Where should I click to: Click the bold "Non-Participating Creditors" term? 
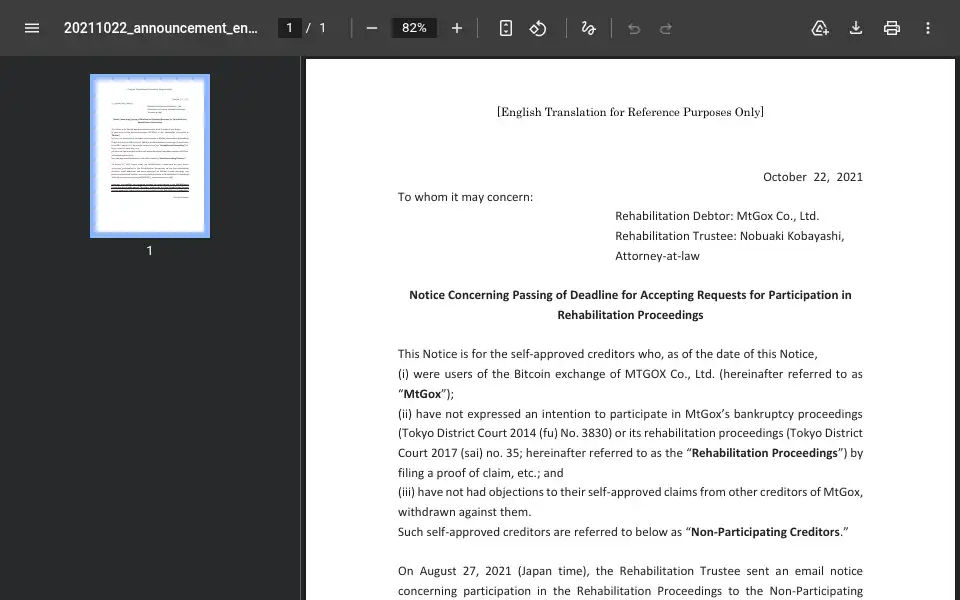(765, 532)
